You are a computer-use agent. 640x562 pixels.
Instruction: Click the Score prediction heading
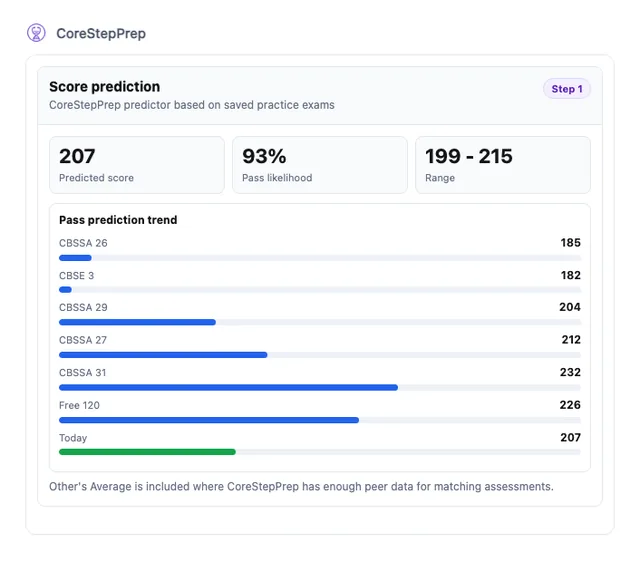[x=104, y=87]
